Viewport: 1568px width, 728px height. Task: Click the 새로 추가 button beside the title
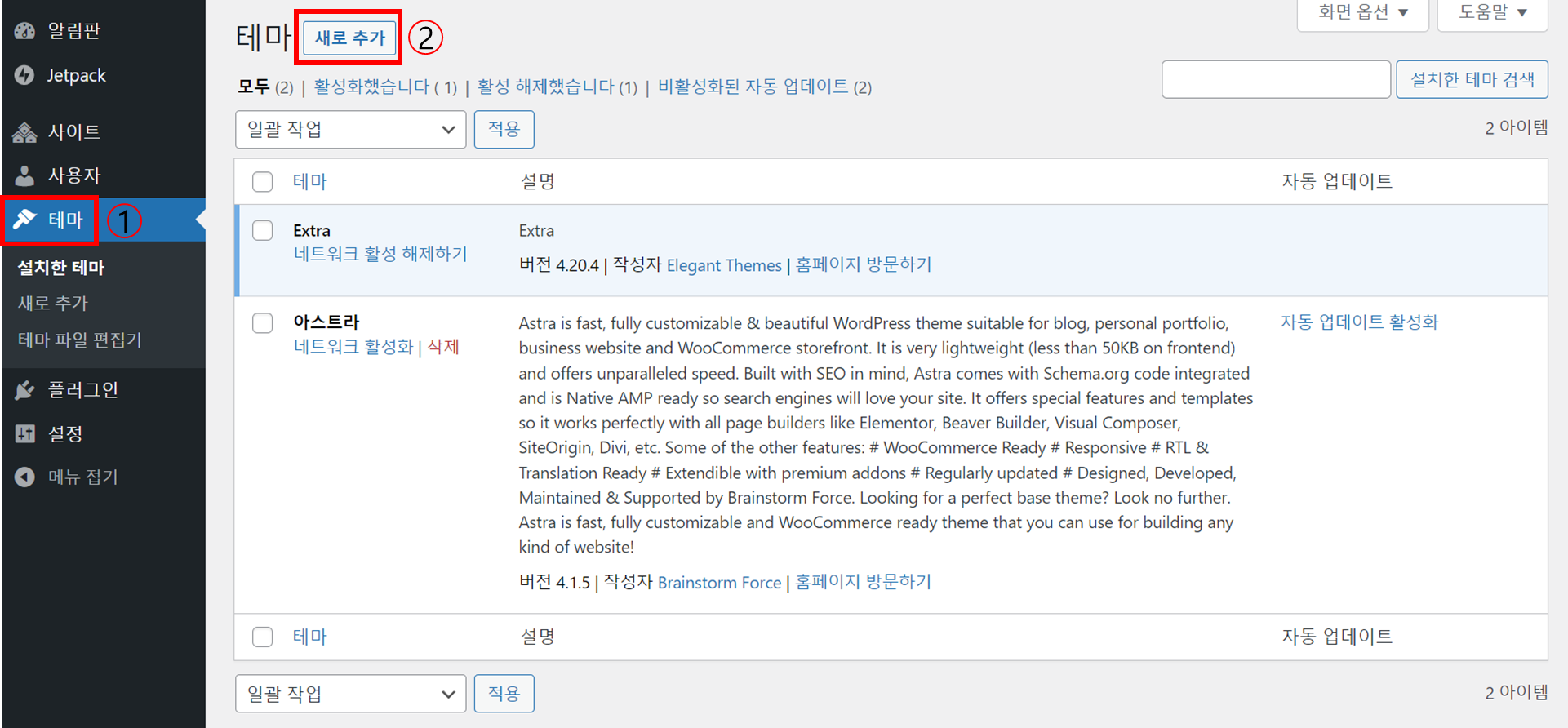[349, 38]
